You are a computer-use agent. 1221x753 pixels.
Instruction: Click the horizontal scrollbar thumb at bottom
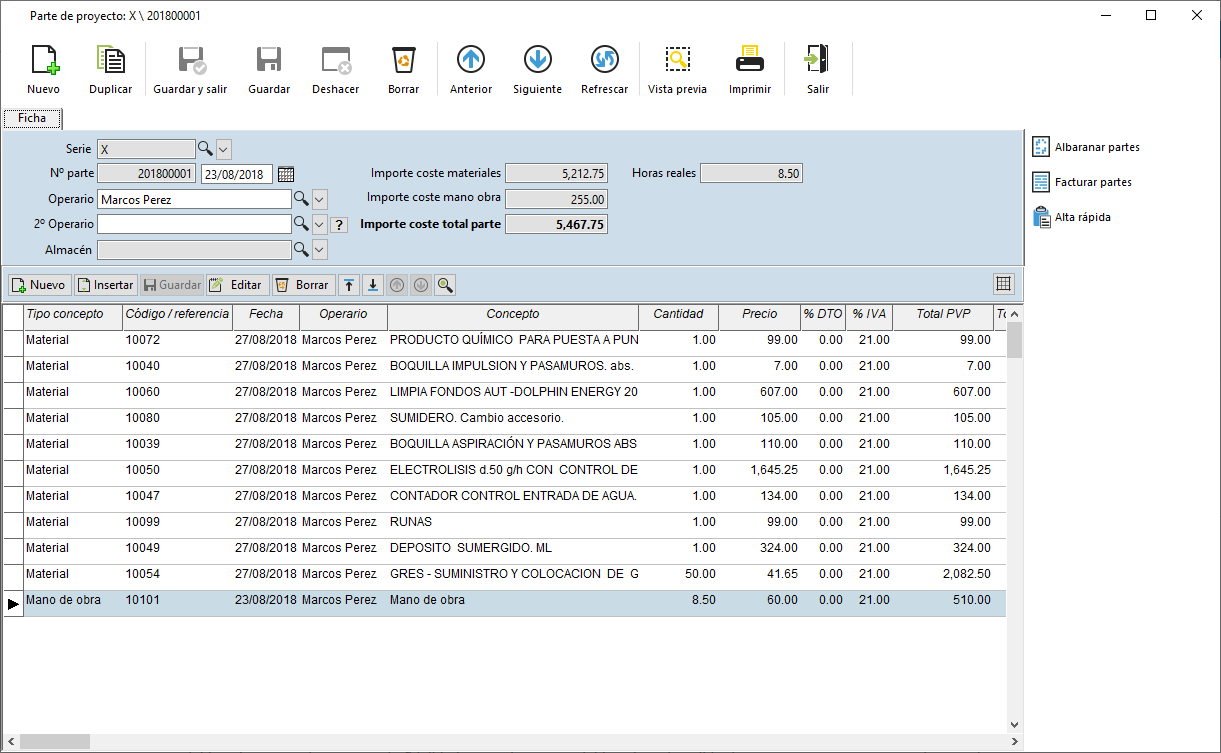(x=55, y=741)
